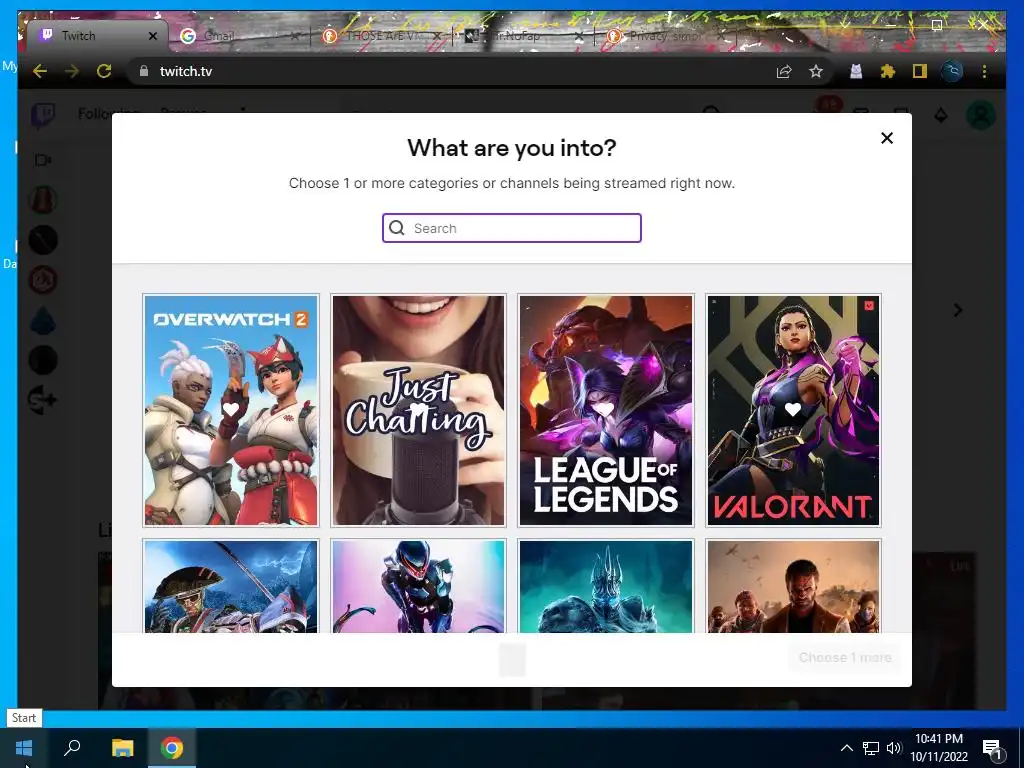Open the blue cone channel avatar in sidebar
This screenshot has height=768, width=1024.
point(43,320)
